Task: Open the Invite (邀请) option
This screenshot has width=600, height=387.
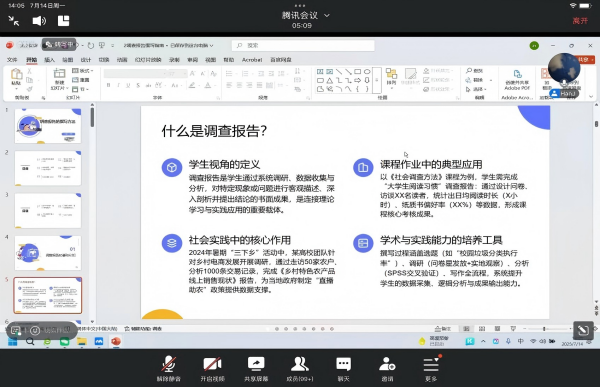Action: (387, 369)
